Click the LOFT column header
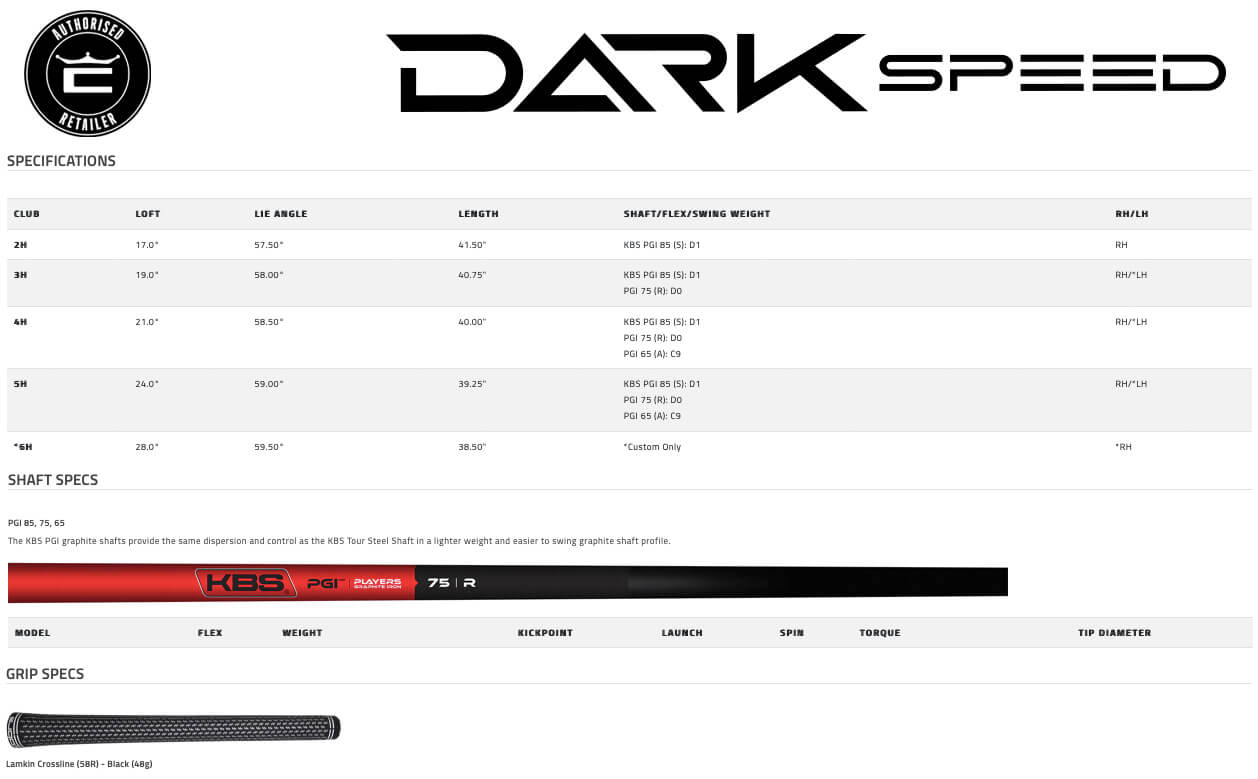 [x=148, y=214]
